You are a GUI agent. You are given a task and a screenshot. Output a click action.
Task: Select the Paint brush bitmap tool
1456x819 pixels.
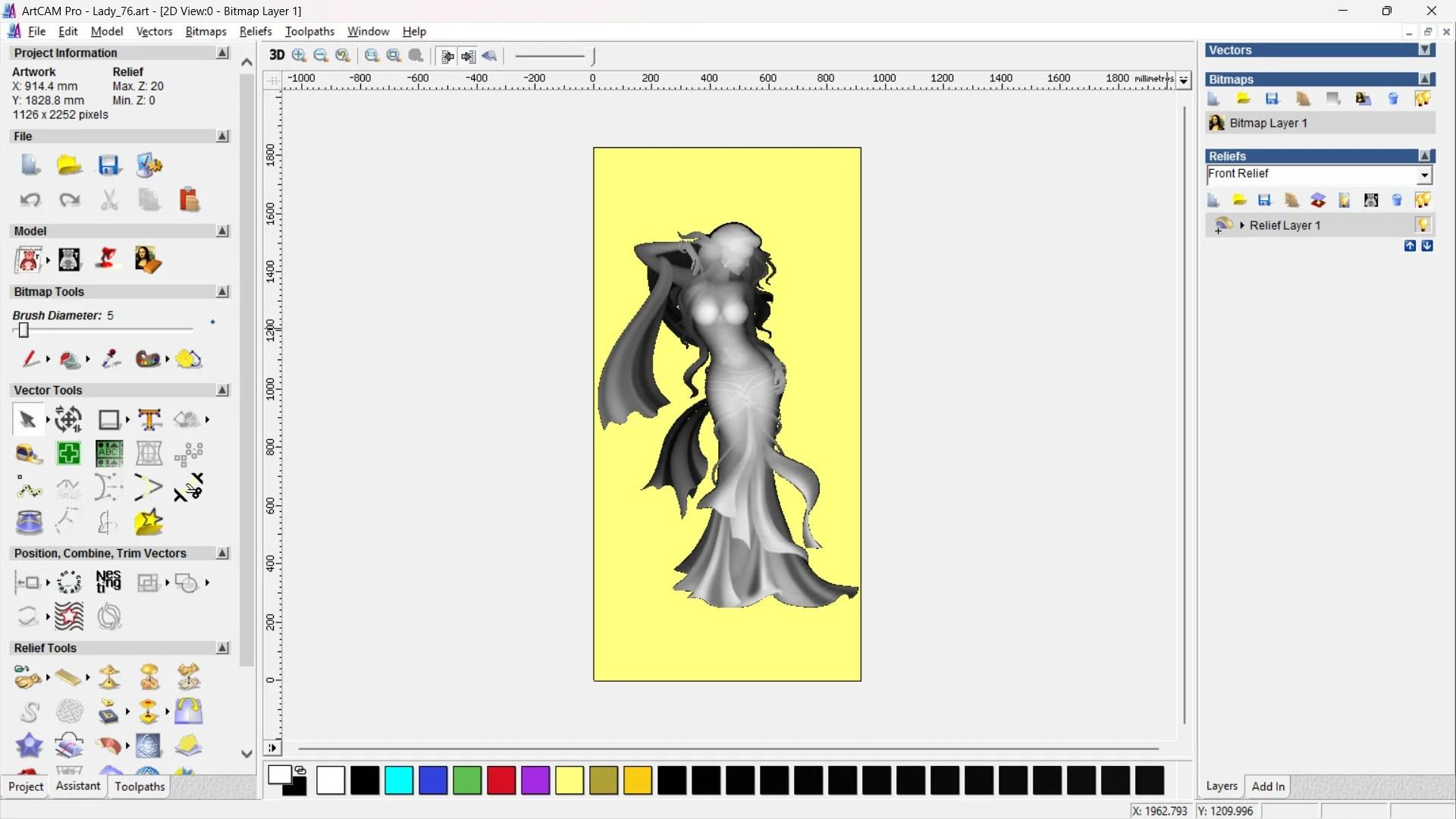click(x=30, y=359)
